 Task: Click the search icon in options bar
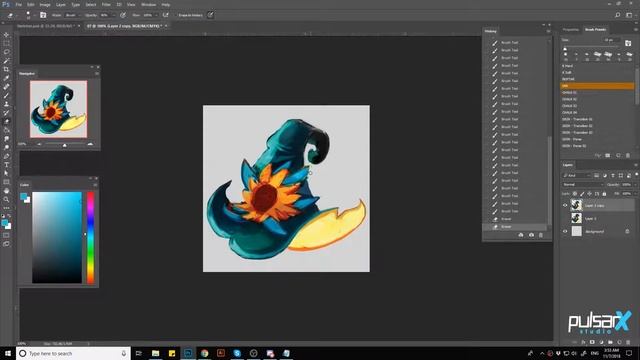click(x=618, y=15)
